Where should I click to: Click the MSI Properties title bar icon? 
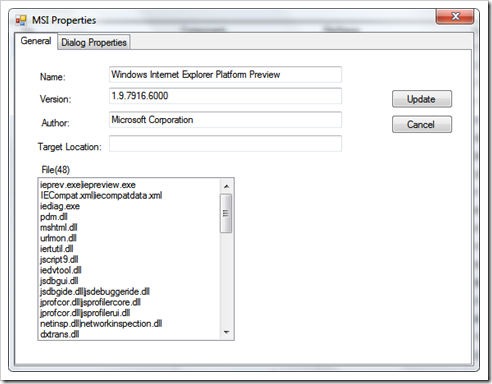click(21, 21)
